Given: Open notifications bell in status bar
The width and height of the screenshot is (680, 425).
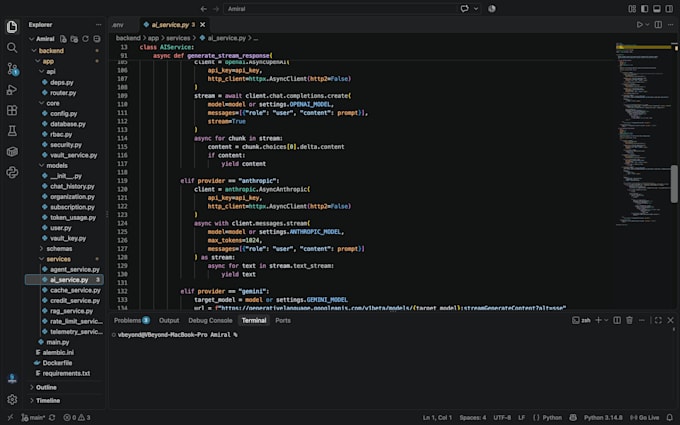Looking at the screenshot, I should (x=670, y=418).
